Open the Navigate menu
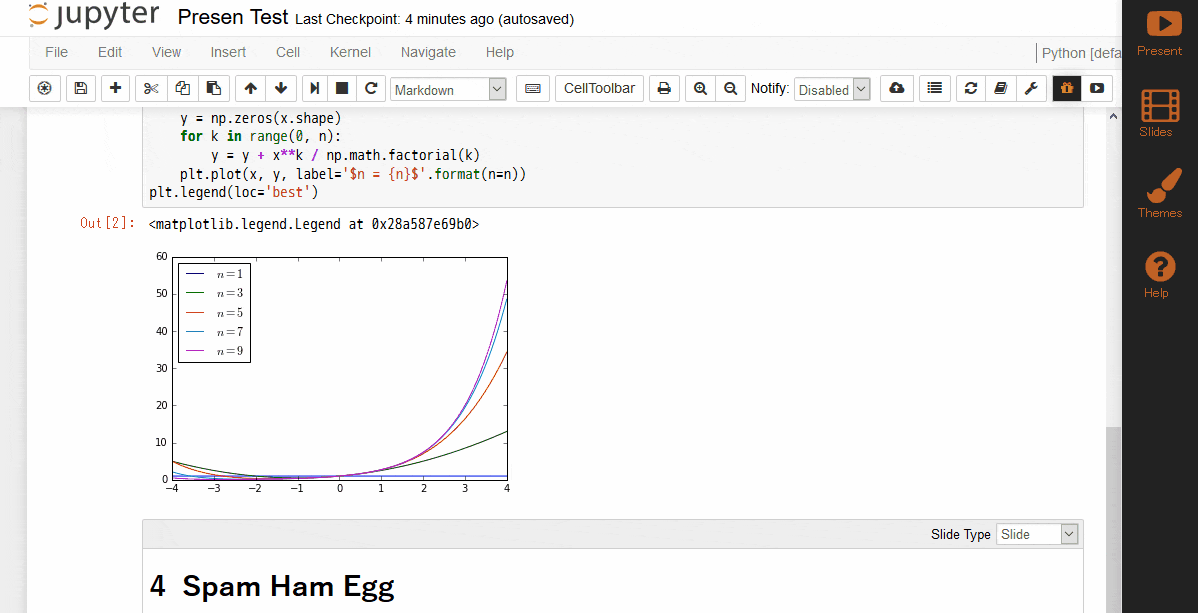1198x613 pixels. [x=428, y=52]
